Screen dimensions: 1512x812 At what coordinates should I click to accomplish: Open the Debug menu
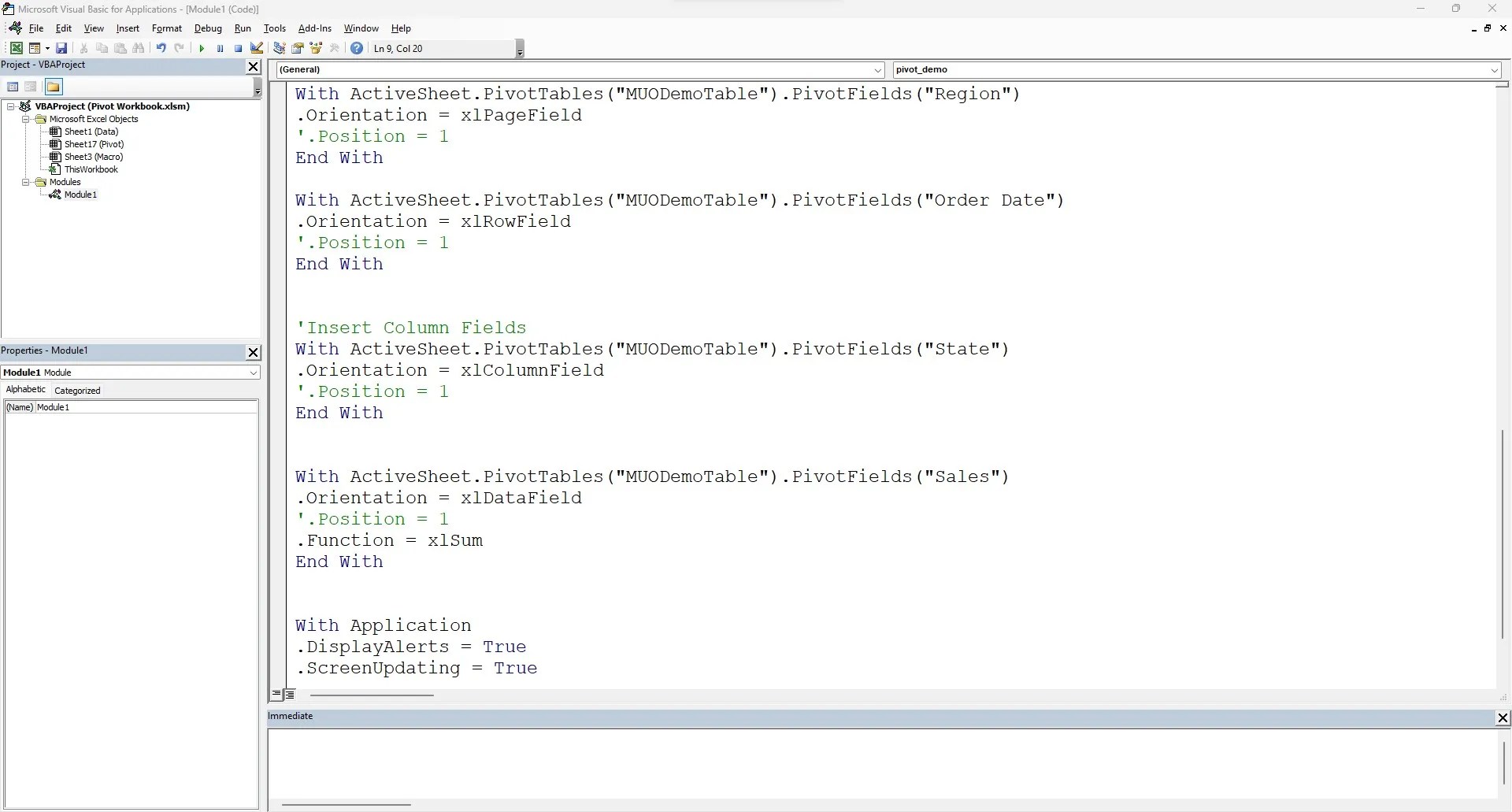click(x=208, y=28)
